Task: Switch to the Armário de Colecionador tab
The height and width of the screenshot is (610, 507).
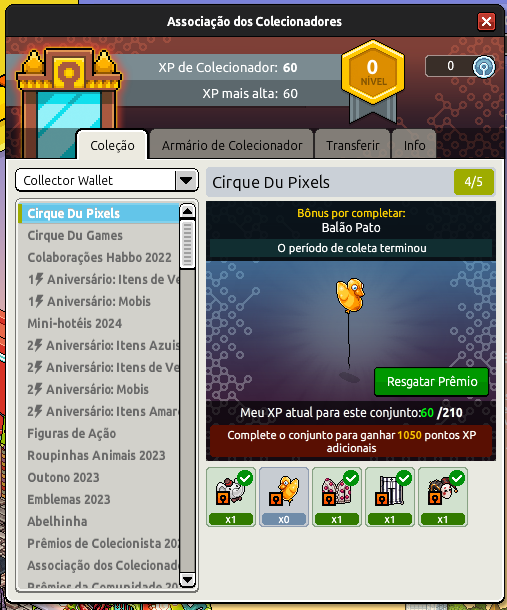Action: click(232, 145)
